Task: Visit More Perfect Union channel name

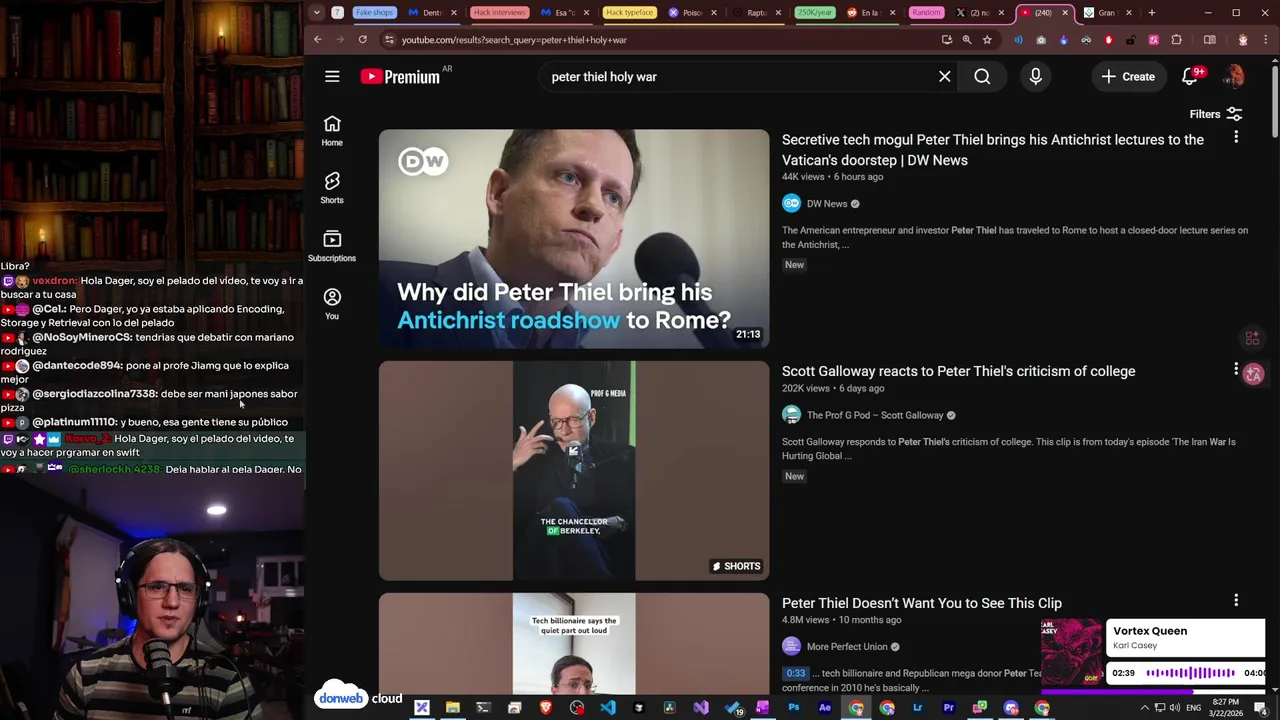Action: coord(847,647)
